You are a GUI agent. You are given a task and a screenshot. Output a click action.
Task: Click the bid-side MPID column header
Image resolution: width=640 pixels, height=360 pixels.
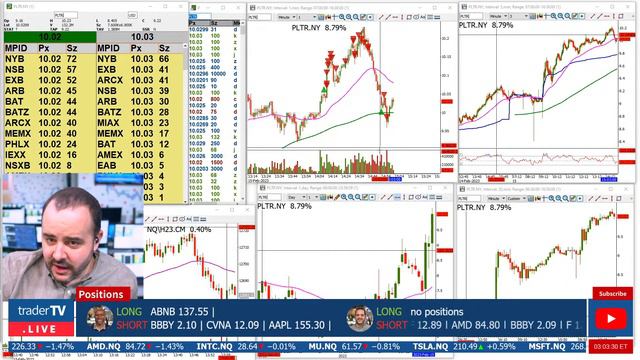pos(16,48)
